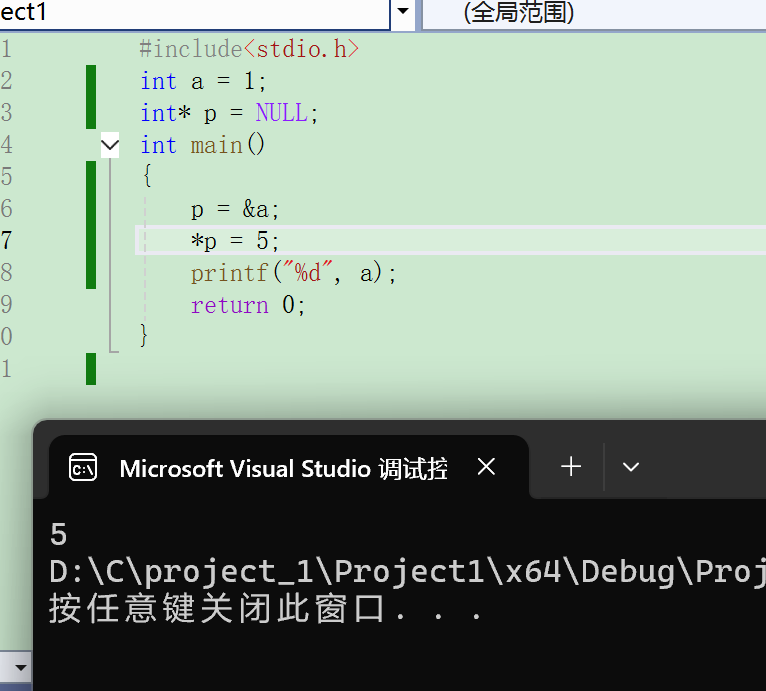Select the Microsoft Visual Studio 调试控 tab
The image size is (766, 691).
click(x=283, y=468)
